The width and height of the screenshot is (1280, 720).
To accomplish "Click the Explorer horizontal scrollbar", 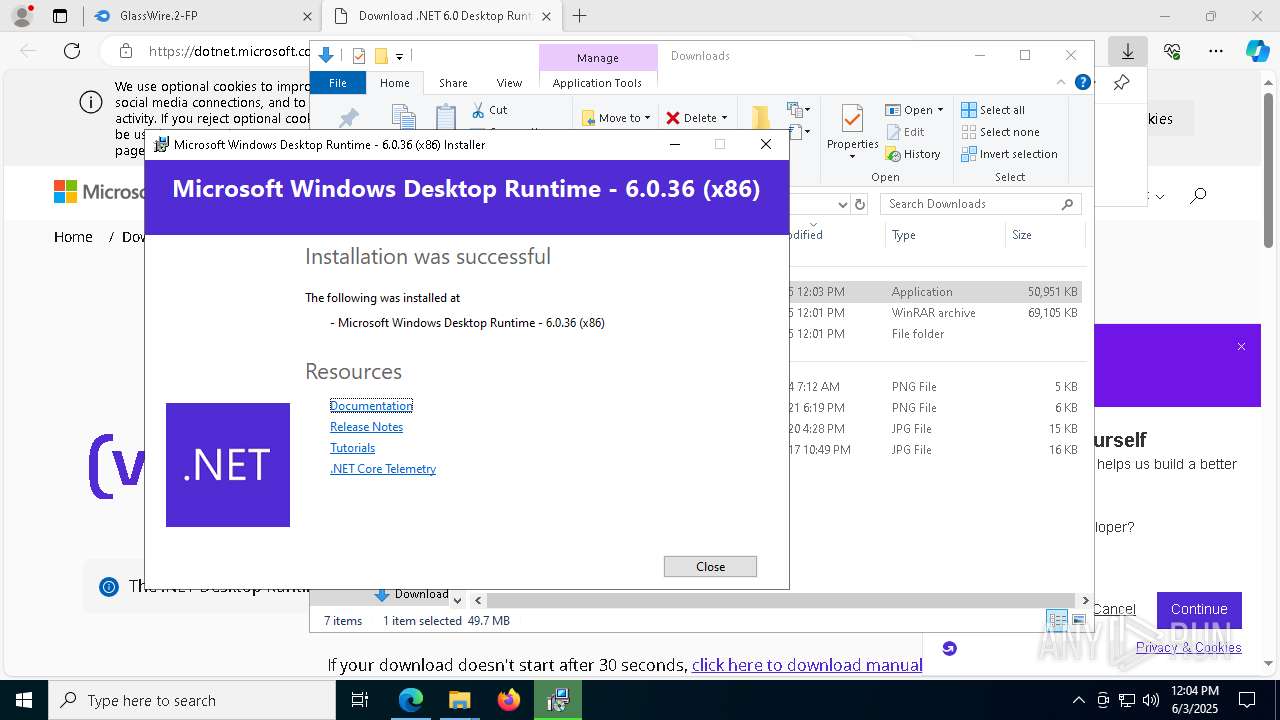I will pos(780,600).
